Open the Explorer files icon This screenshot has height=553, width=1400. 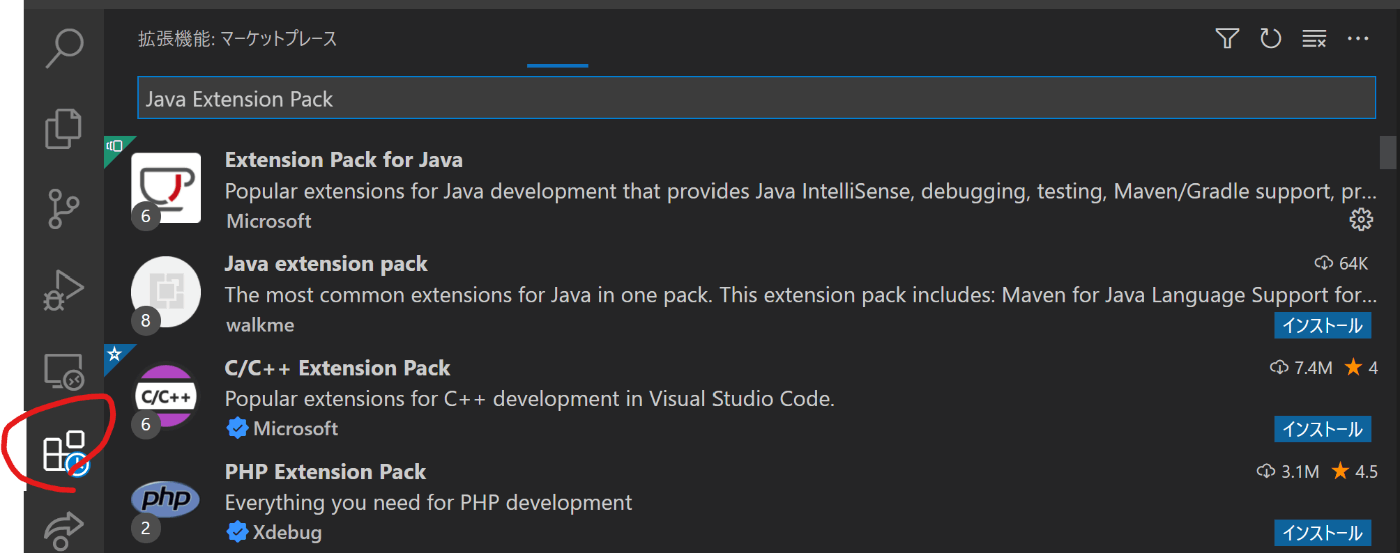tap(65, 128)
